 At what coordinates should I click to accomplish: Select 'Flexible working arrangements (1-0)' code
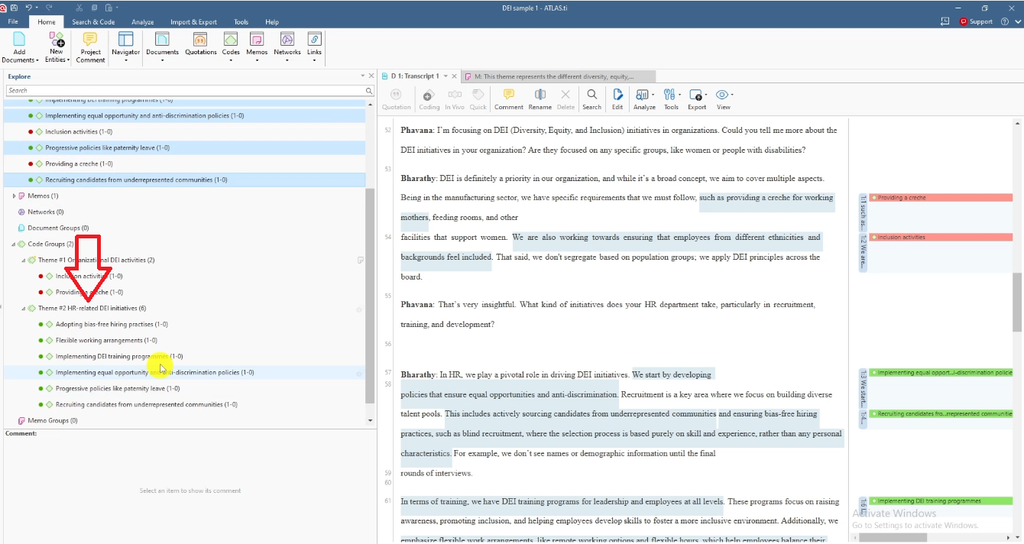pyautogui.click(x=106, y=340)
